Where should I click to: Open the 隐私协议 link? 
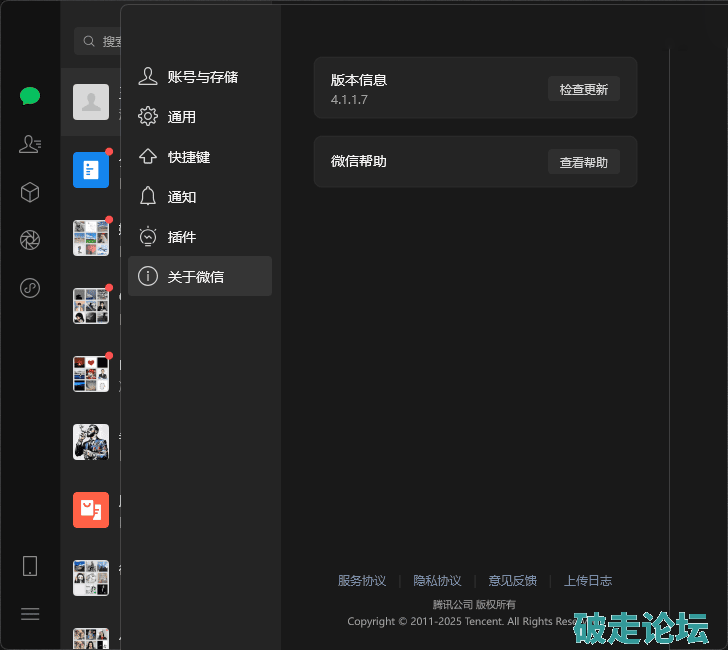coord(437,581)
